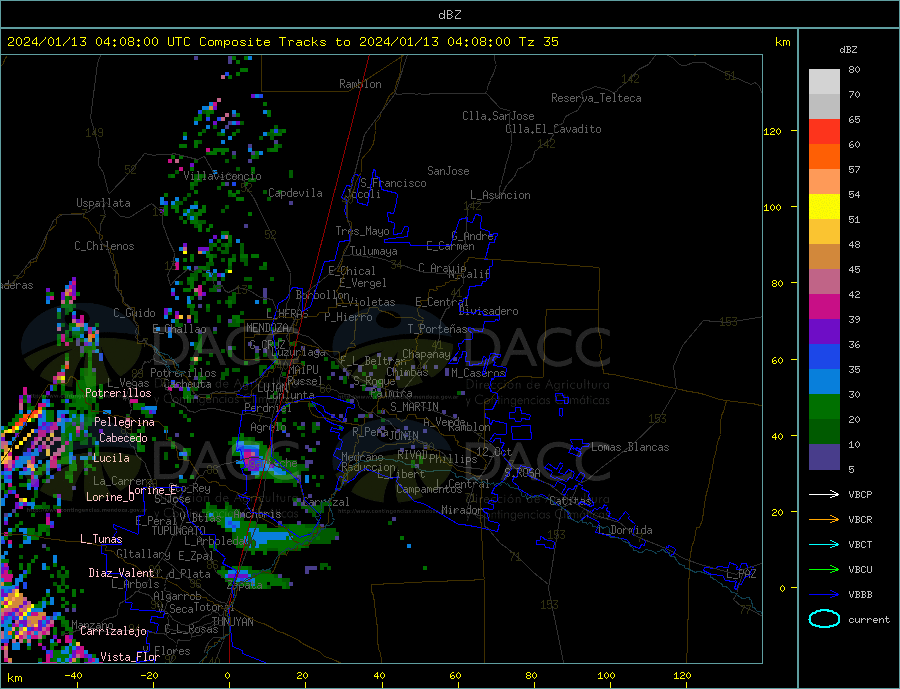This screenshot has width=900, height=689.
Task: Pick the red swatch between 65 and 60
Action: click(x=824, y=131)
